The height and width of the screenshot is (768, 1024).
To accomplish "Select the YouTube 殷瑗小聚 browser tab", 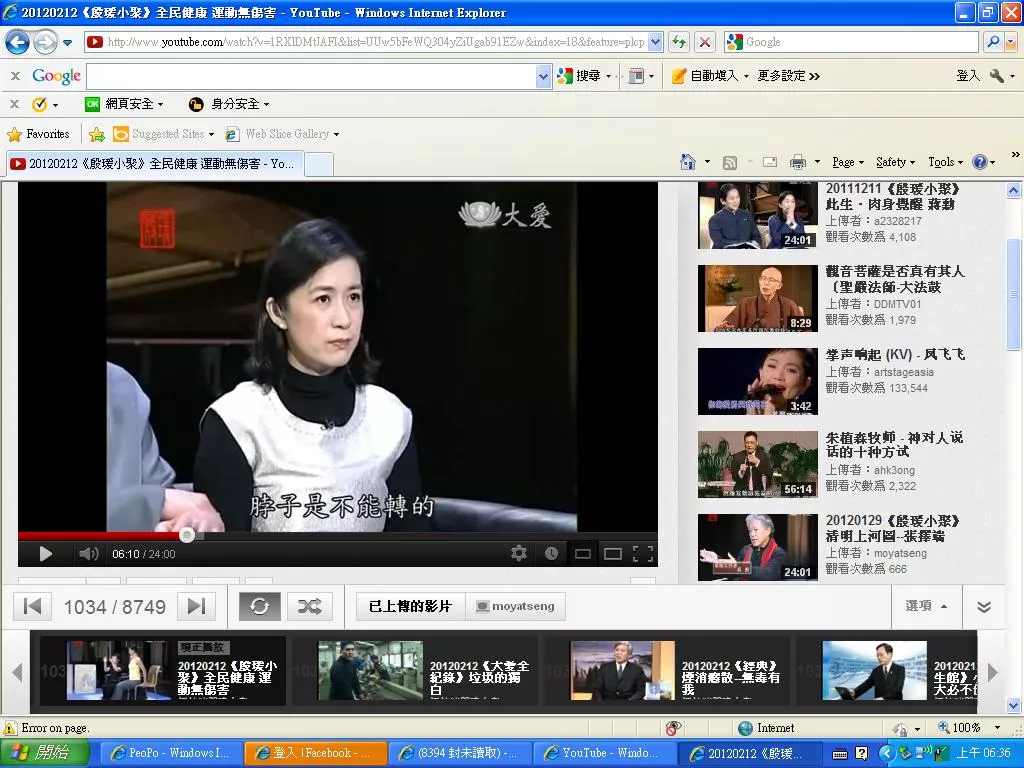I will point(155,164).
